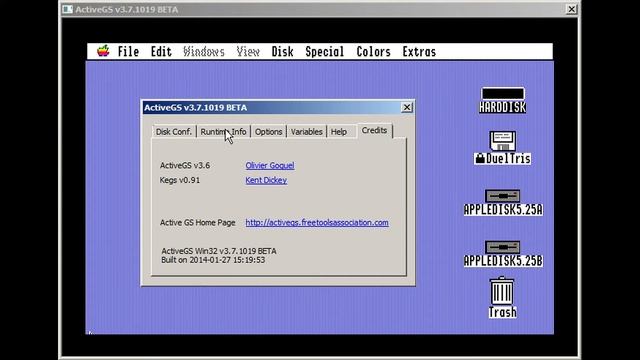
Task: Open the Windows menu
Action: pos(204,52)
